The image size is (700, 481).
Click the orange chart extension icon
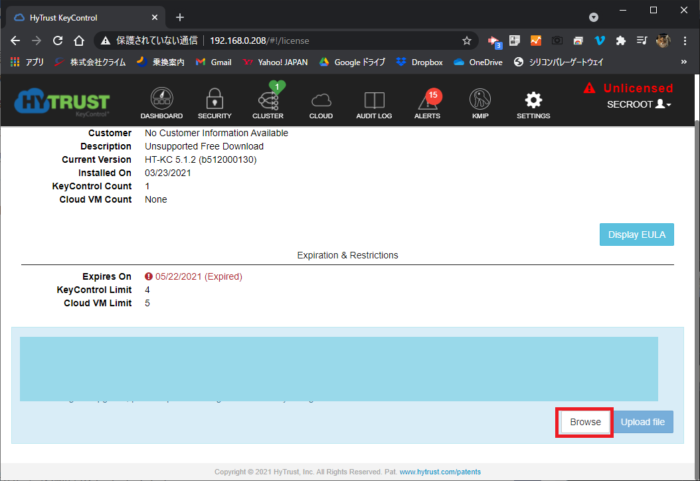(x=536, y=41)
